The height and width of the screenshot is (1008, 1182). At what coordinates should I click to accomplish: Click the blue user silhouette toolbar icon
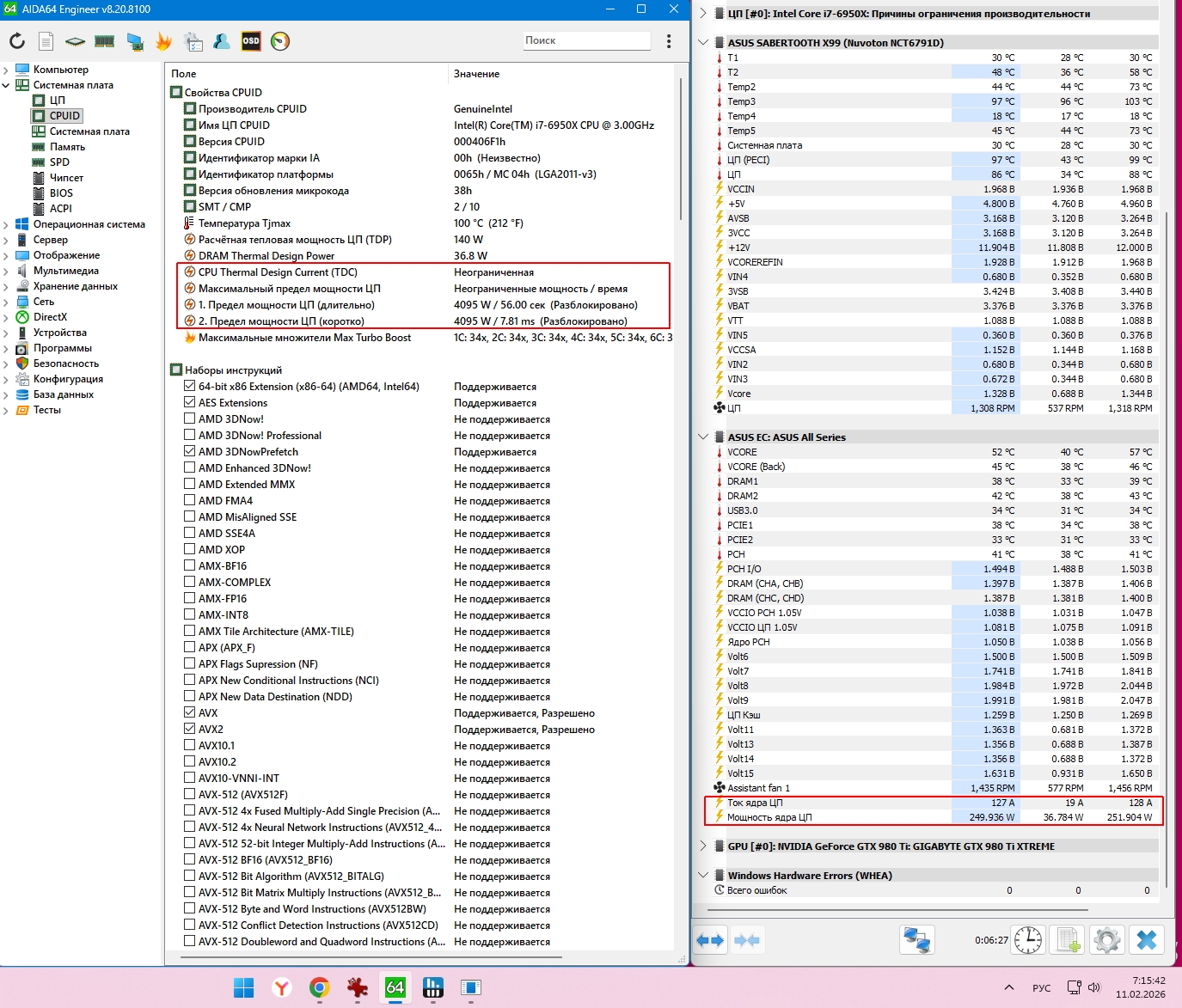click(222, 41)
